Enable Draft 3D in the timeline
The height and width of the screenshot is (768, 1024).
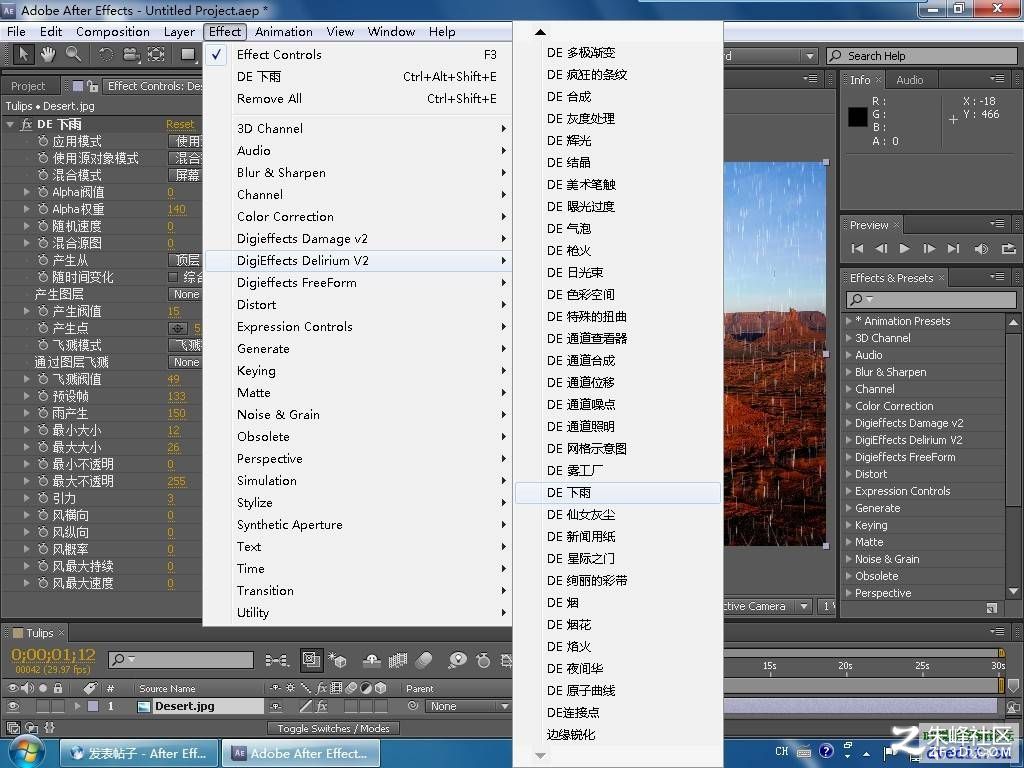338,661
